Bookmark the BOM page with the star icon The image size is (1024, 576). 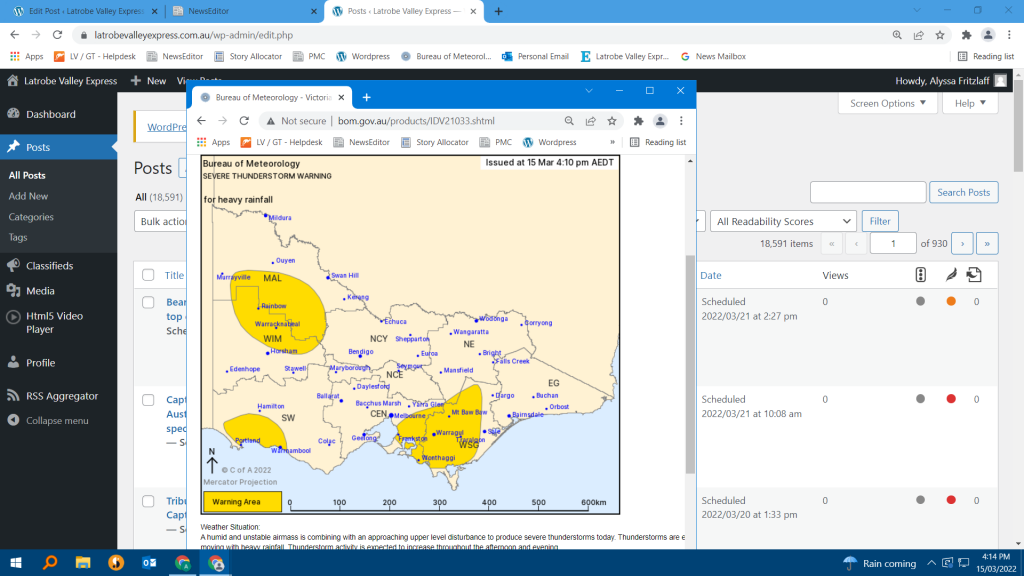[x=612, y=121]
